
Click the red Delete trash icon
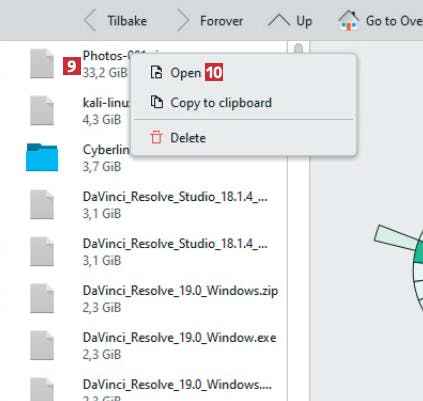156,137
